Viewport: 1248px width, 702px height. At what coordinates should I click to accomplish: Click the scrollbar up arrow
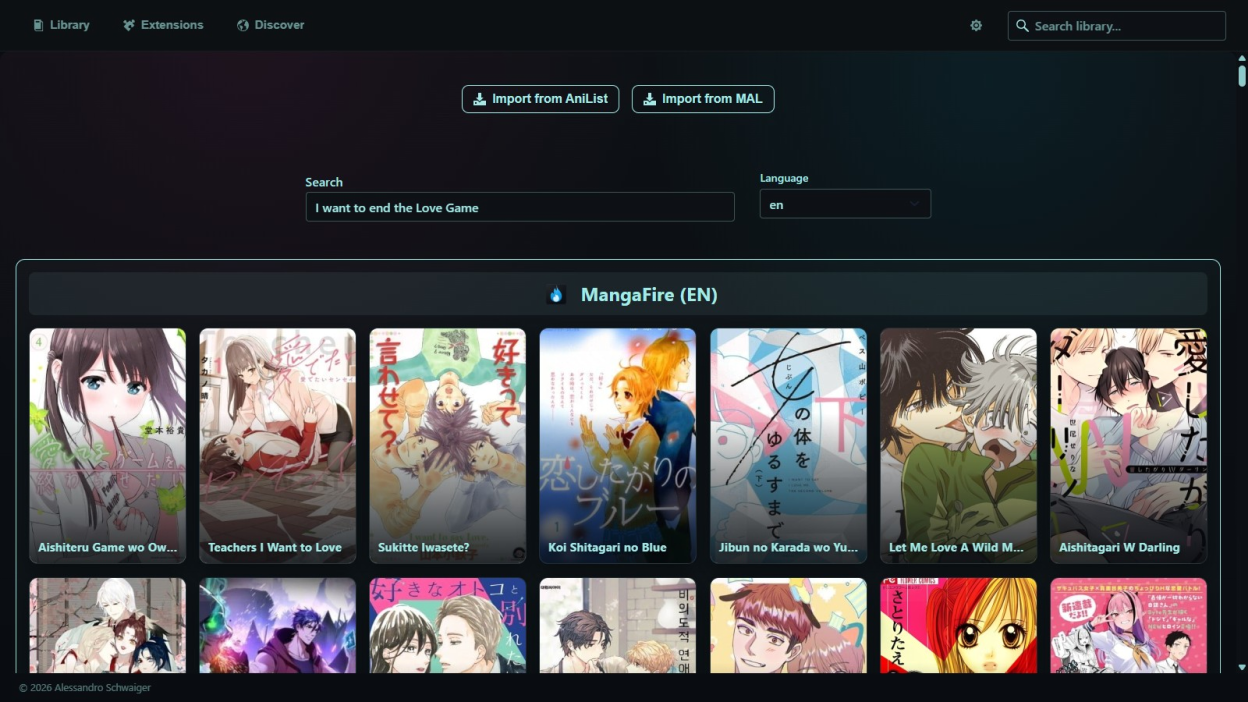(1242, 58)
